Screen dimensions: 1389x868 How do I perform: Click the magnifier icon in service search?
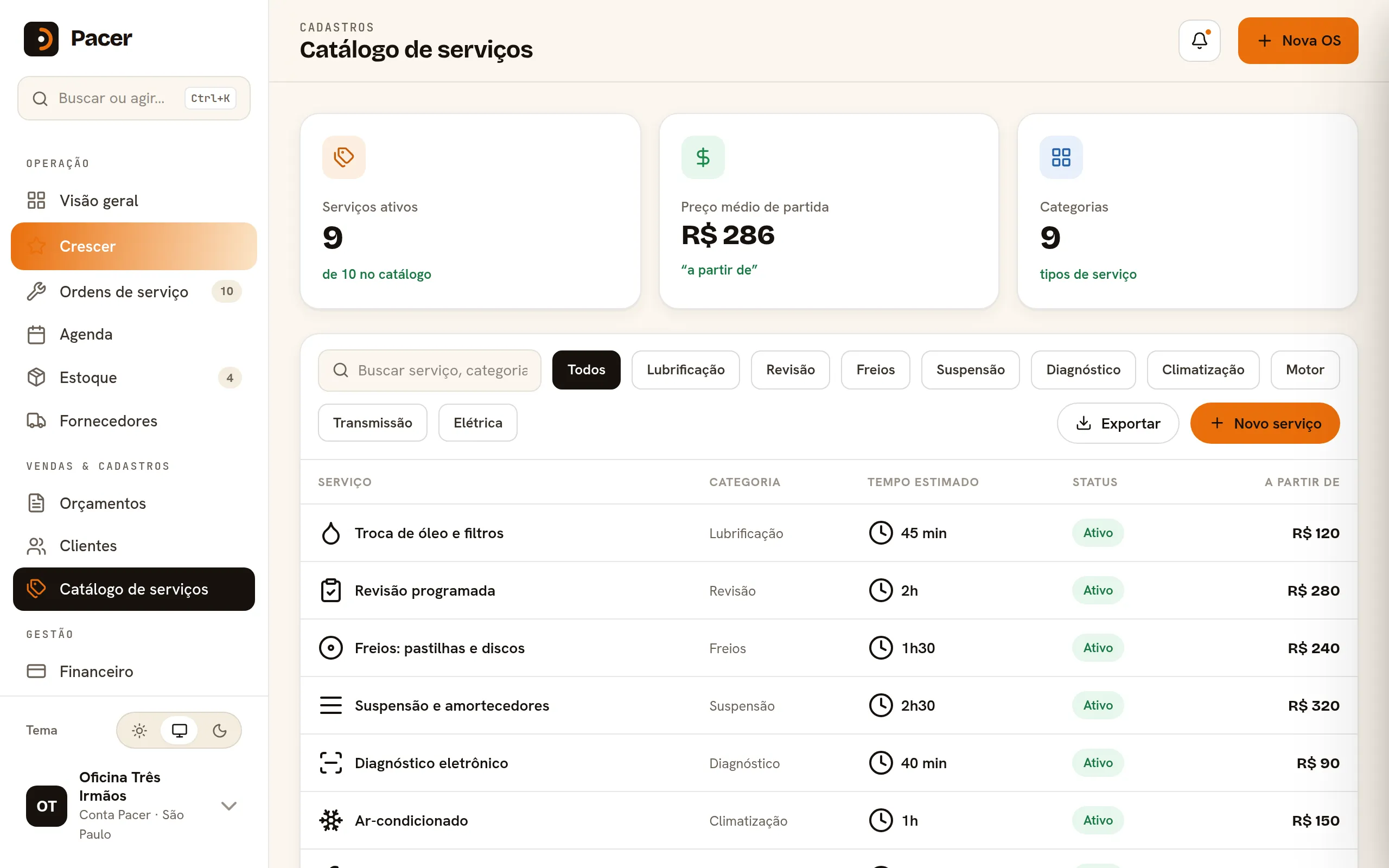coord(340,369)
